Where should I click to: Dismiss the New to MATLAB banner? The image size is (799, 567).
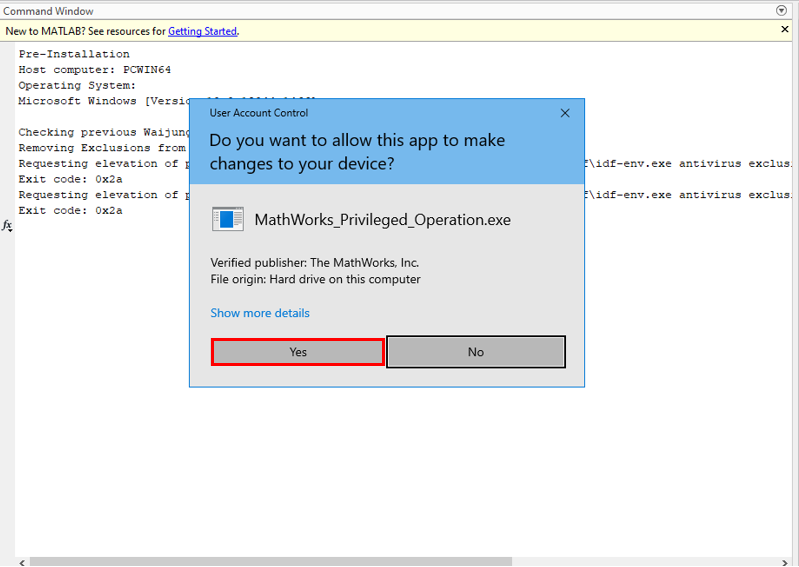pyautogui.click(x=785, y=30)
